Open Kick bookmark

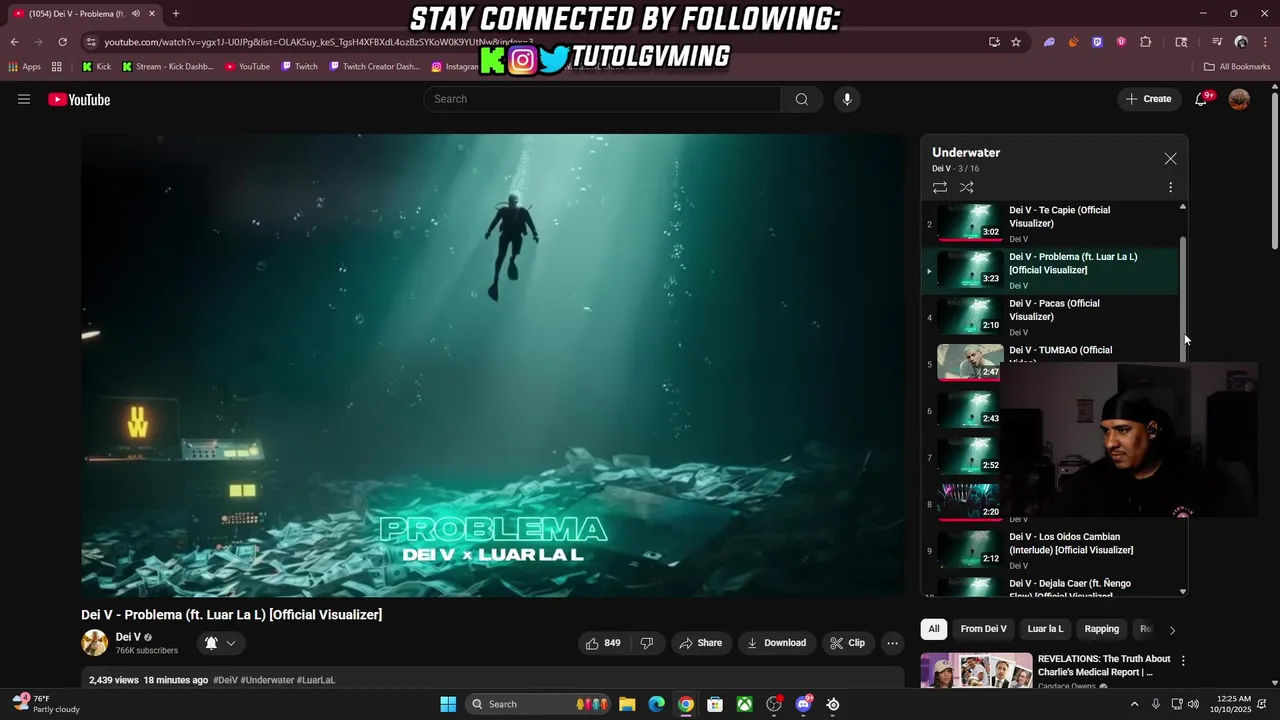pos(96,67)
